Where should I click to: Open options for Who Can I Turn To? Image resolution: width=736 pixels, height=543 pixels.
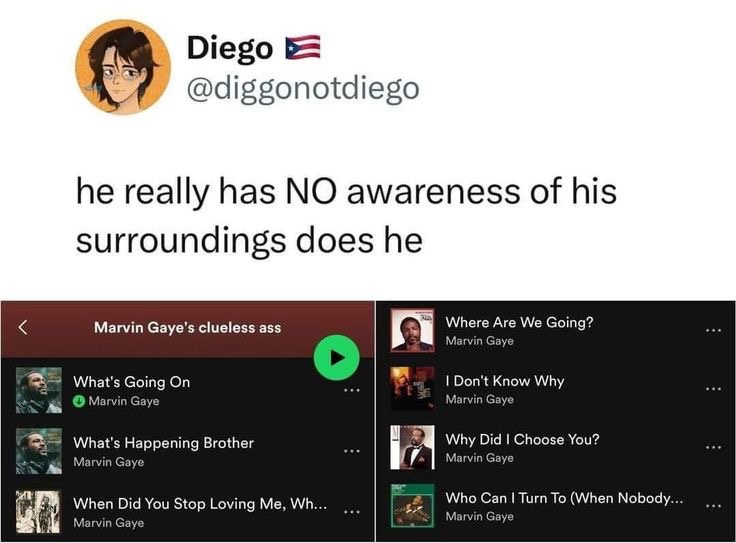click(713, 506)
